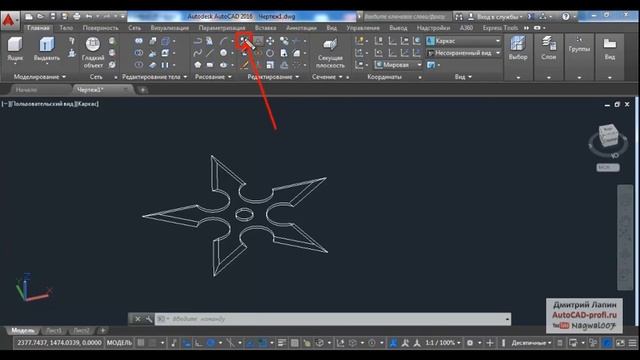
Task: Click the New drawing icon in quick access toolbar
Action: coord(29,17)
